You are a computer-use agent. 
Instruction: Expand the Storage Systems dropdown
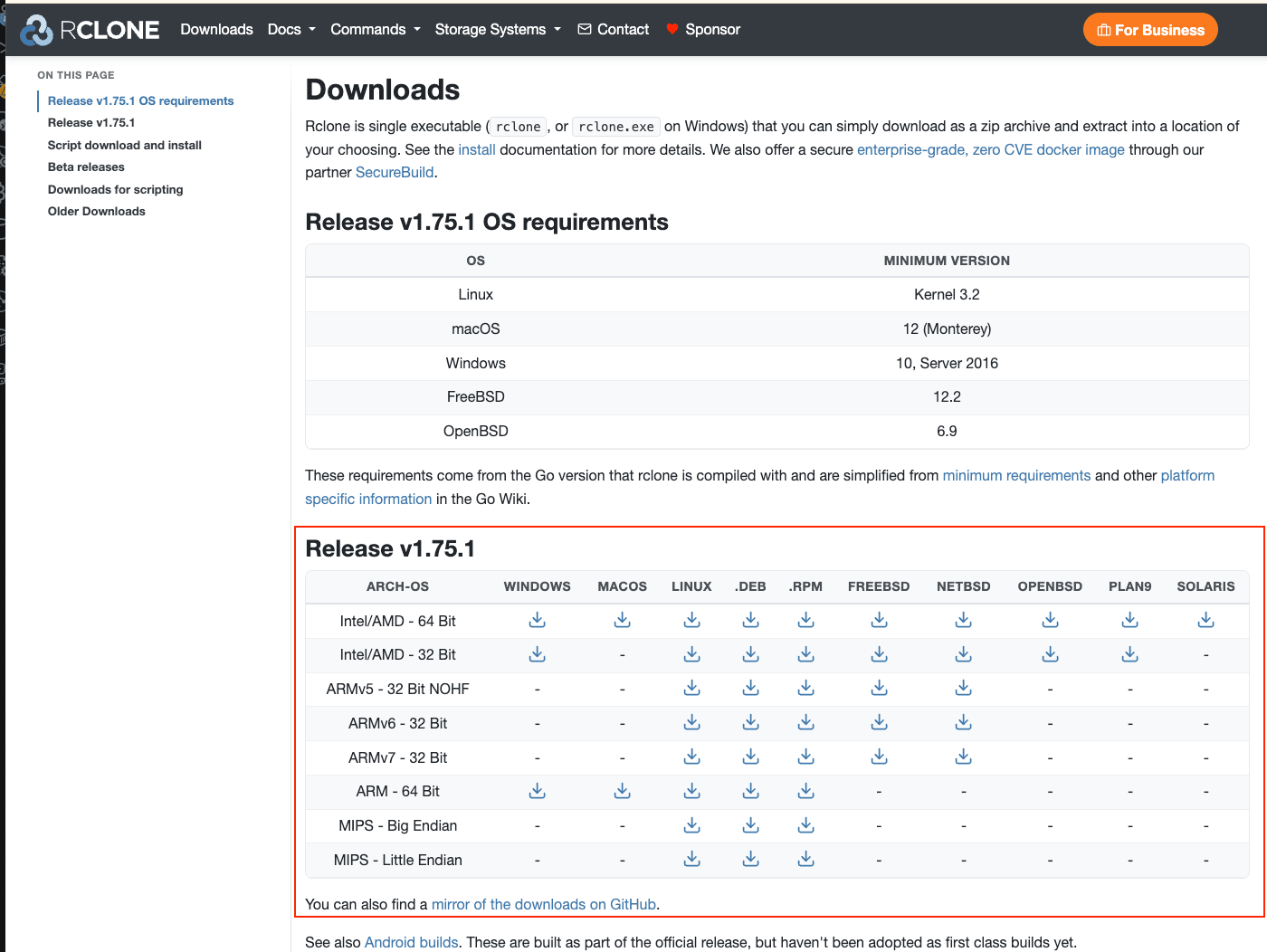(x=498, y=30)
